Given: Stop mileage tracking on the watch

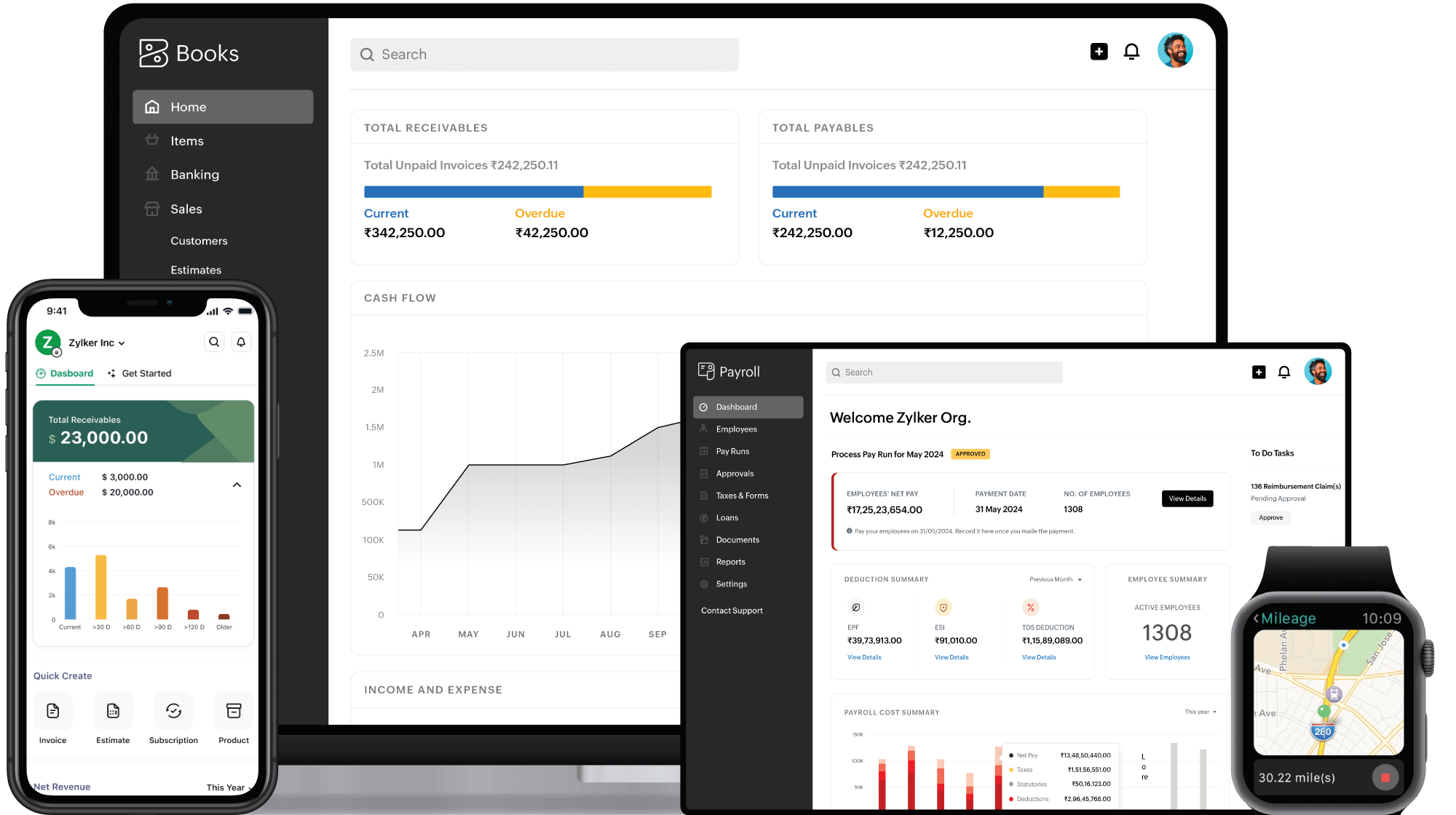Looking at the screenshot, I should [1386, 777].
